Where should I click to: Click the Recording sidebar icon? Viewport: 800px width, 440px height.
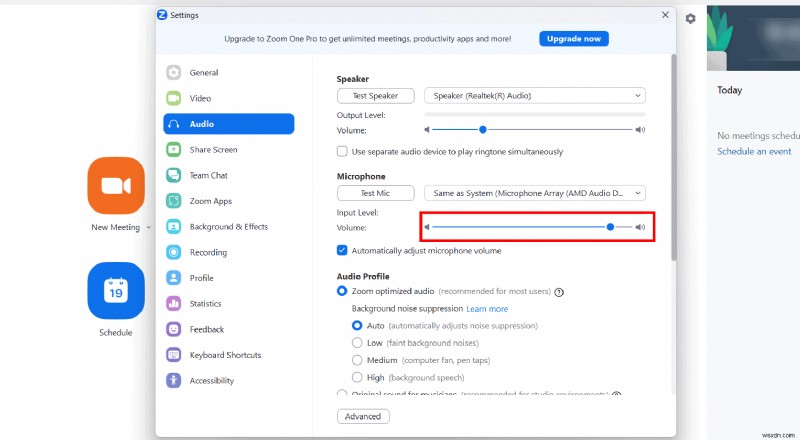pos(173,252)
